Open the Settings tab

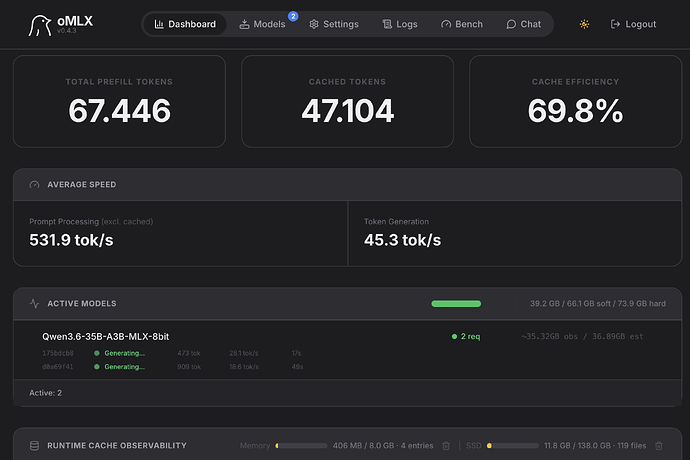coord(334,24)
